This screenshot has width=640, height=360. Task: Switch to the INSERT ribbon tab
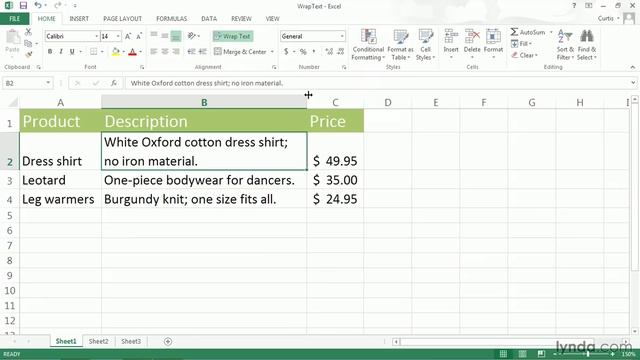click(x=79, y=19)
